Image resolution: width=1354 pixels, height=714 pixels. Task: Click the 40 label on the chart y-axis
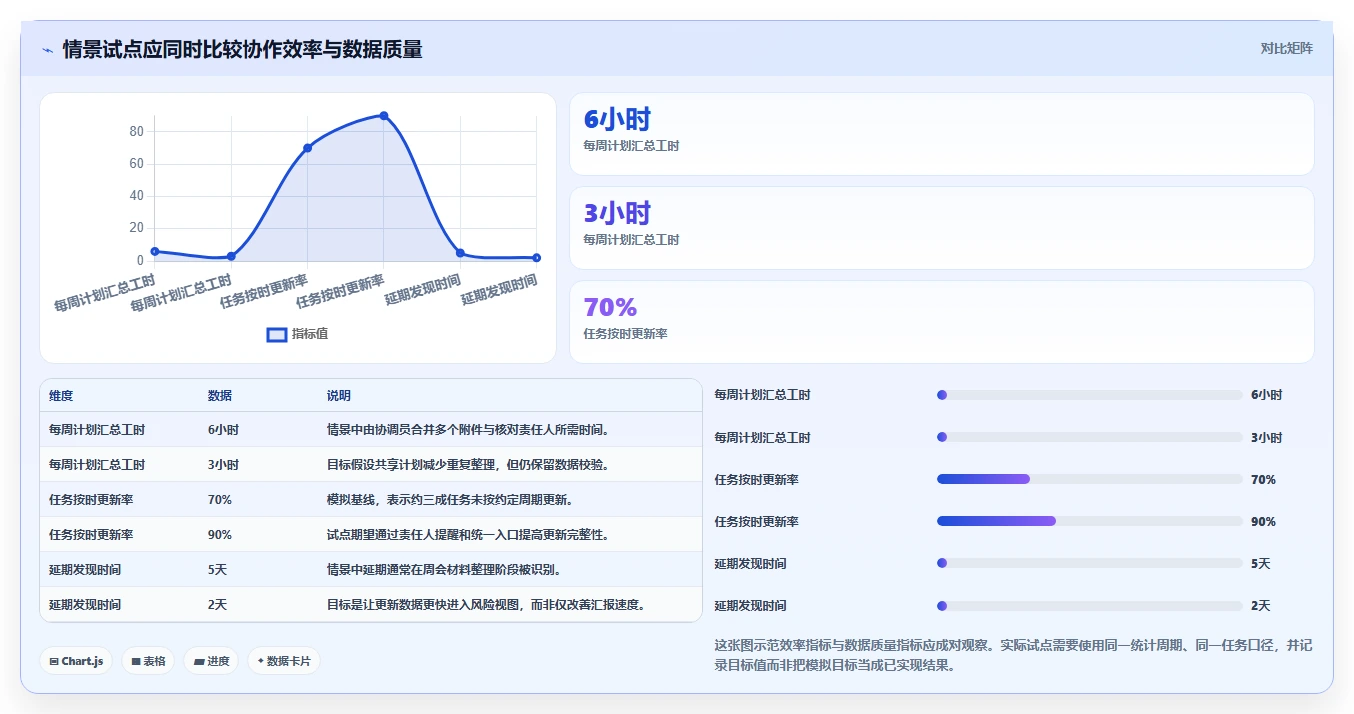[137, 196]
